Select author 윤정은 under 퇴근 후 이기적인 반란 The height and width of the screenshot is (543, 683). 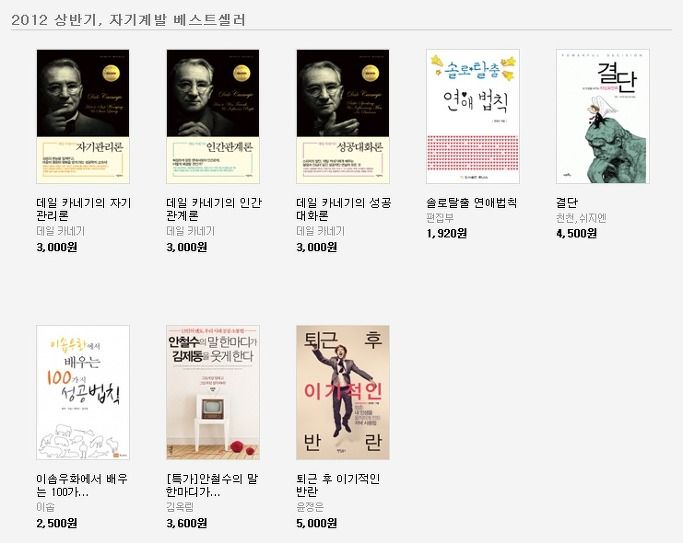click(310, 507)
